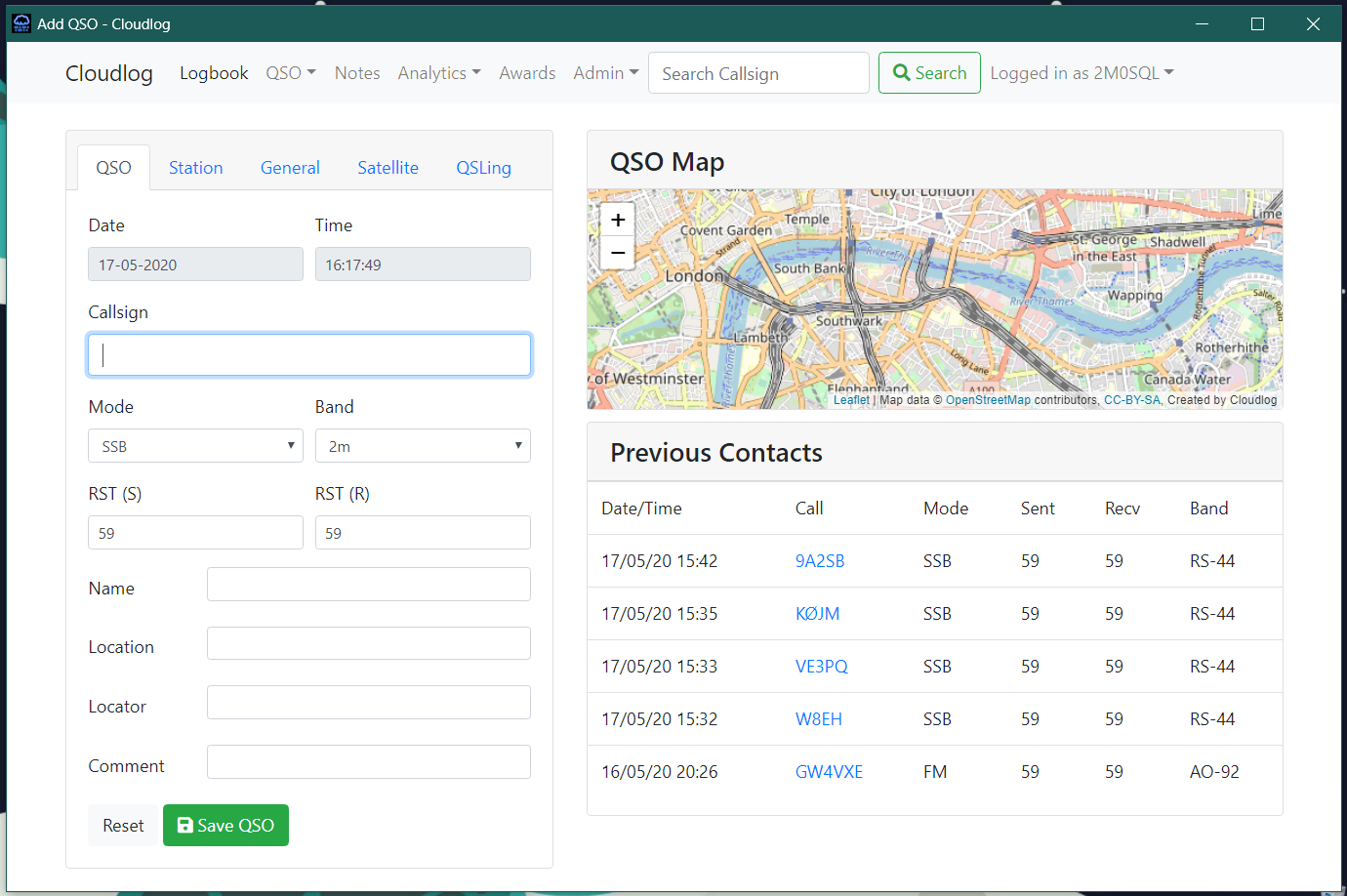Open the Notes page
Image resolution: width=1347 pixels, height=896 pixels.
[x=357, y=73]
